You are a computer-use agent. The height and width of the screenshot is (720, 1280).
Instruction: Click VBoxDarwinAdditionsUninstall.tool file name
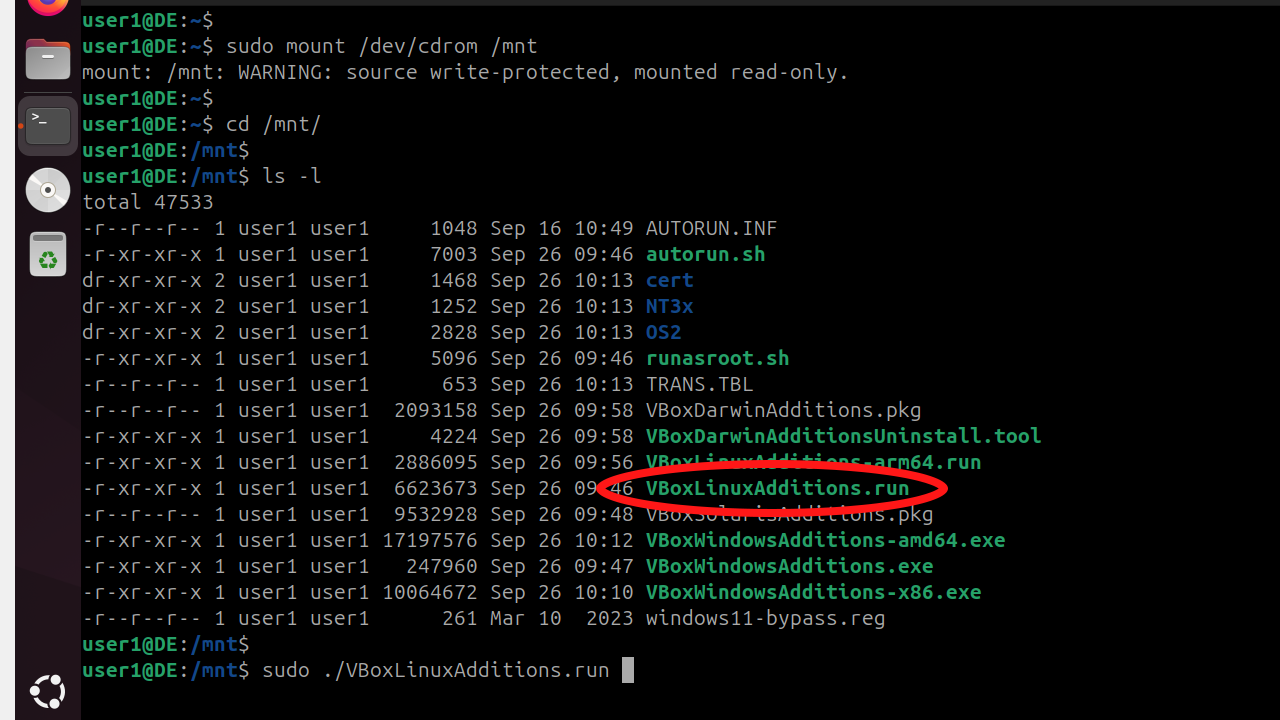843,436
